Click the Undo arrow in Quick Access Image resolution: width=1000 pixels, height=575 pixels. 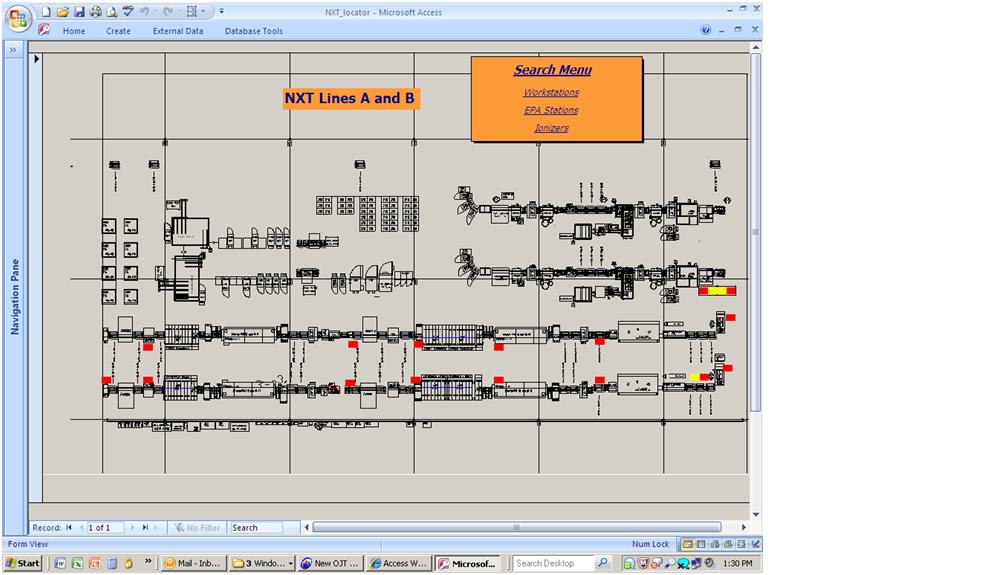(x=145, y=11)
